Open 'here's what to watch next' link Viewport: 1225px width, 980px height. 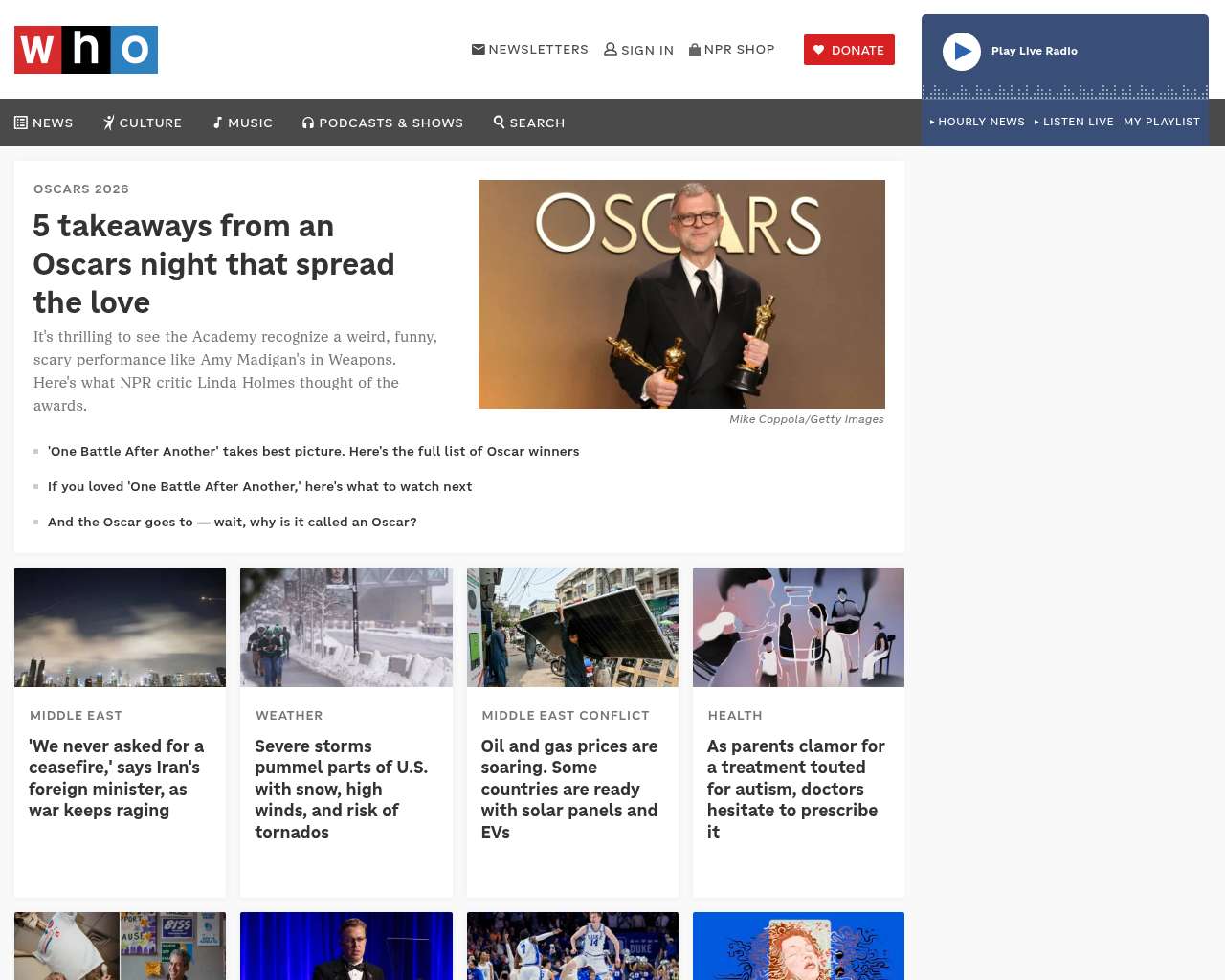pos(260,486)
